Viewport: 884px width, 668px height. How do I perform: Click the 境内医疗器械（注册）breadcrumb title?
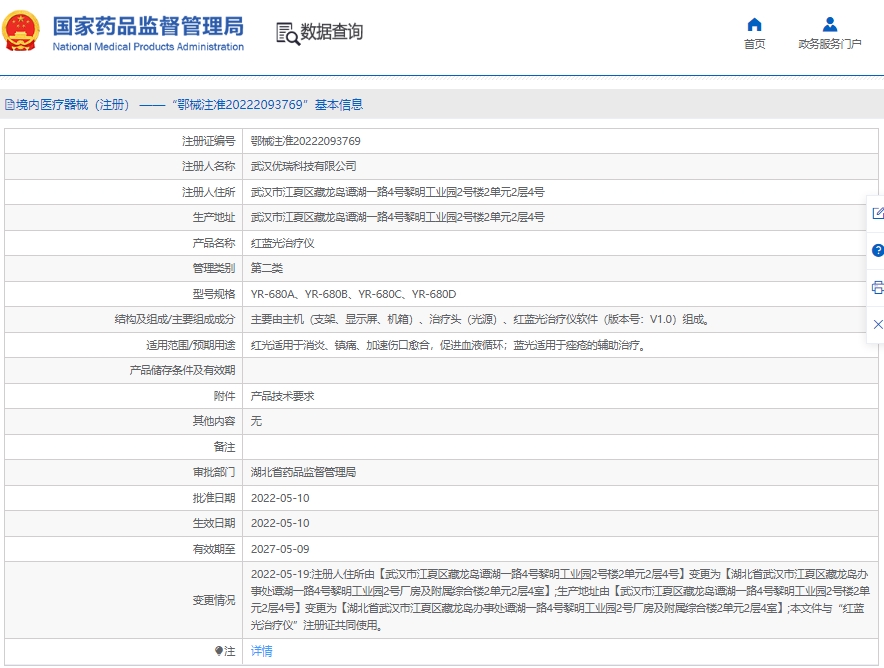tap(73, 105)
